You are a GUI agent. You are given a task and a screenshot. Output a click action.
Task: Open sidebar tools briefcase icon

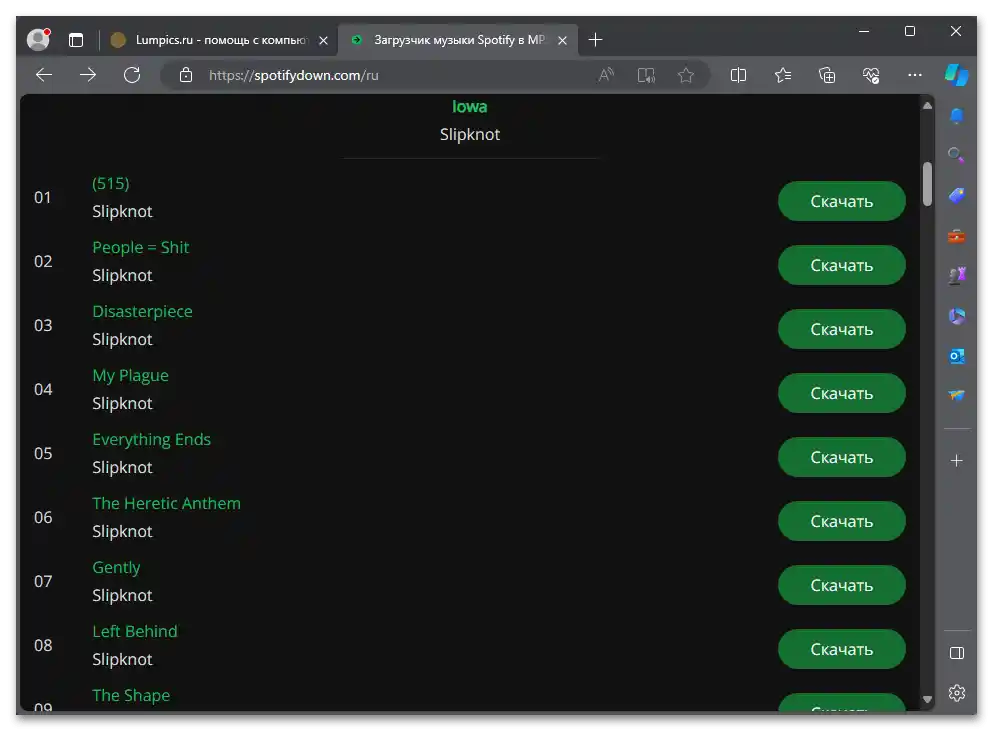click(957, 236)
